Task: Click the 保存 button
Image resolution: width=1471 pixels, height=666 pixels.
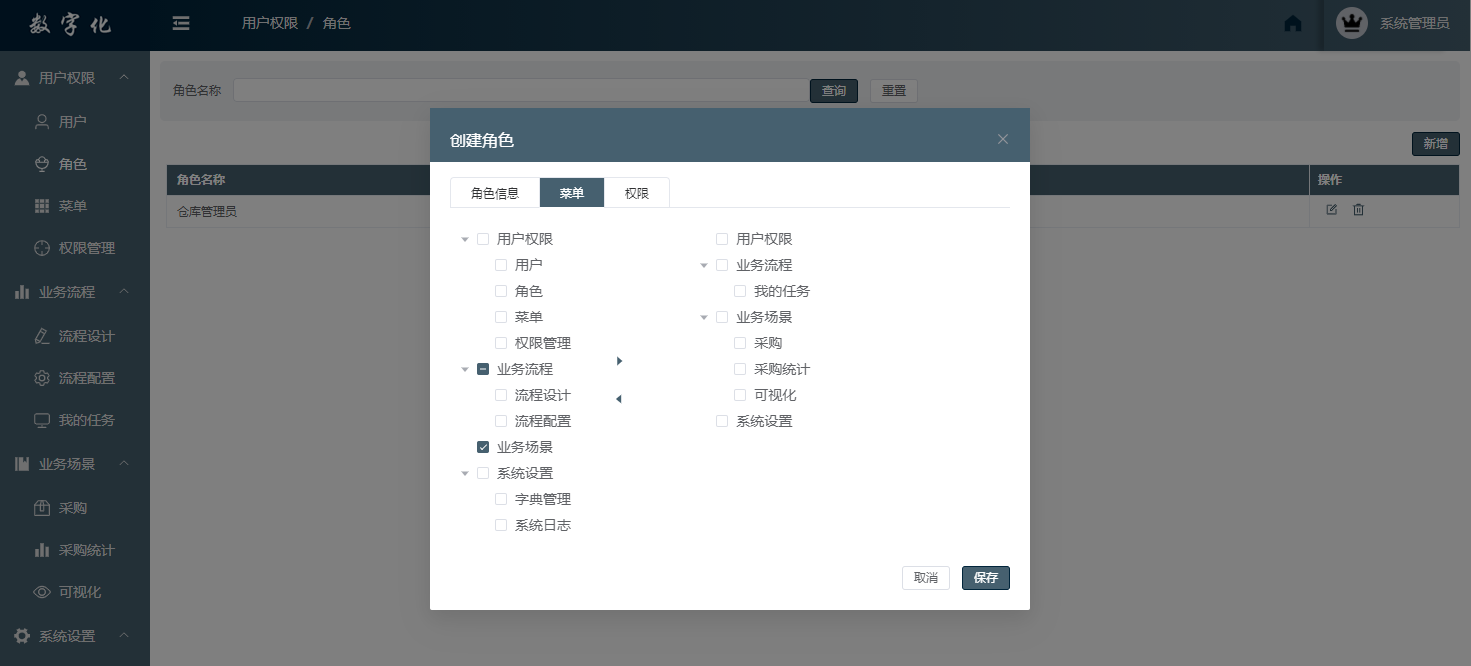Action: point(985,578)
